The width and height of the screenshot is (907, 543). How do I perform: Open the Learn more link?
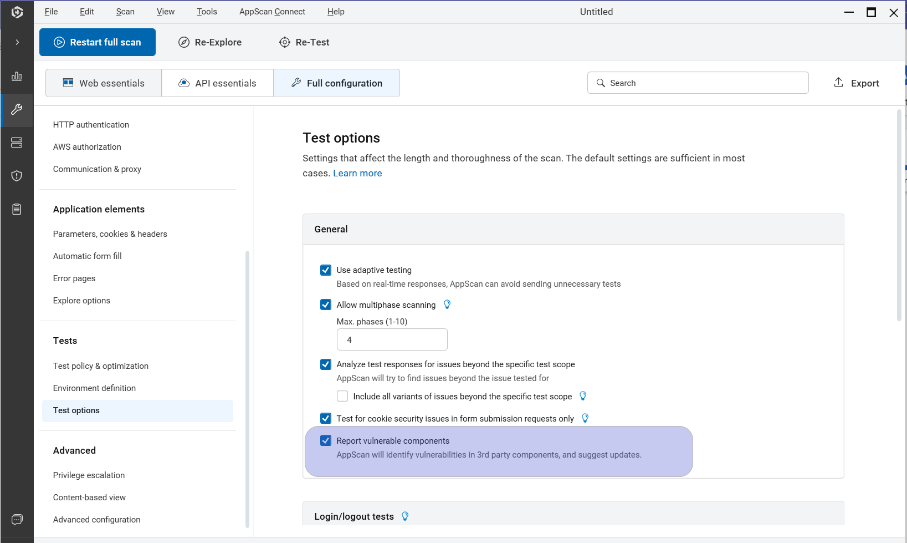click(x=357, y=173)
